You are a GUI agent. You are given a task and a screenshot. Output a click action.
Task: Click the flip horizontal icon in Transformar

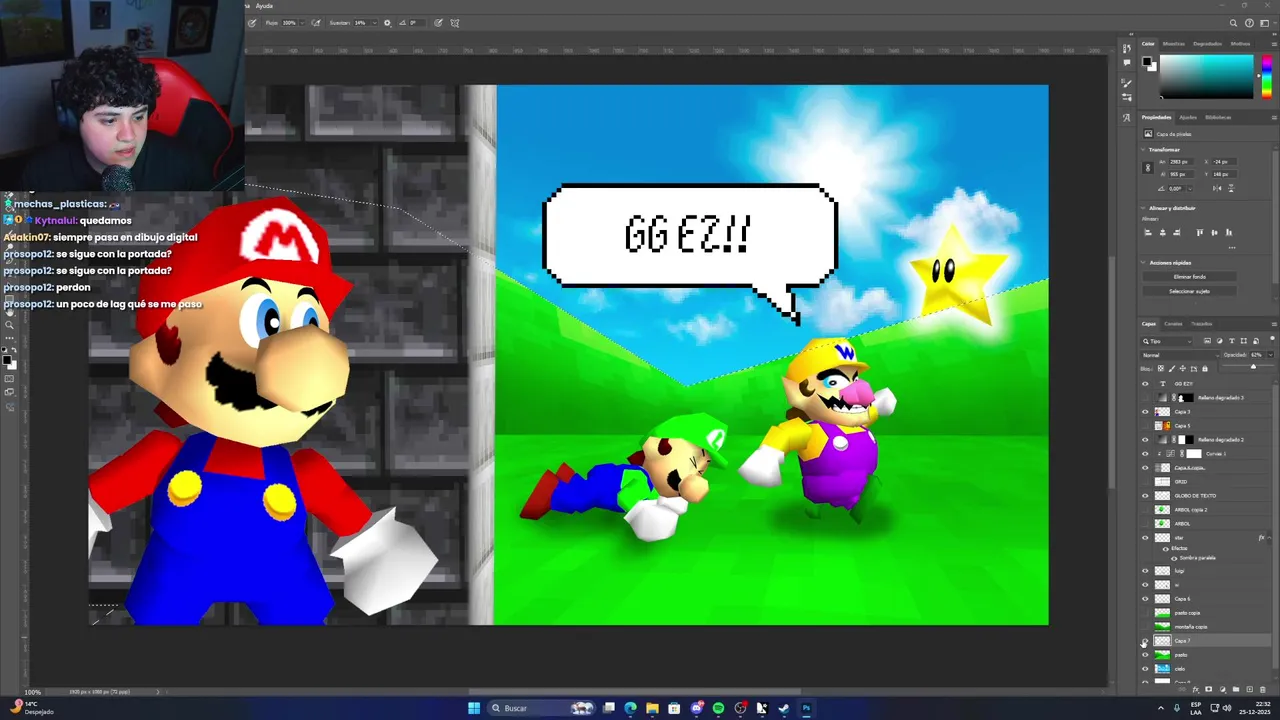point(1217,188)
